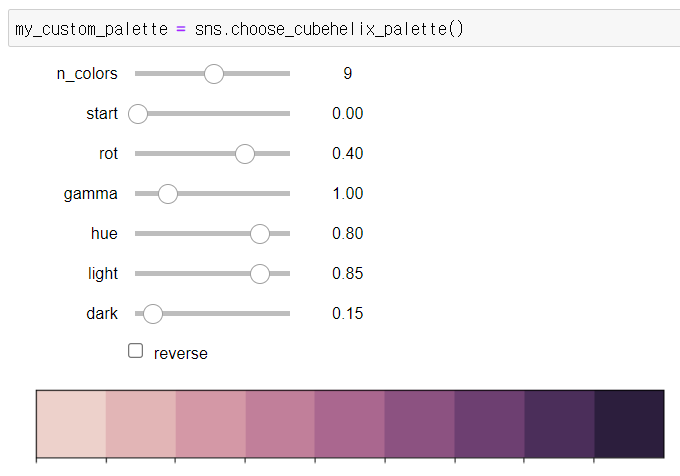Click inside the code cell input
Screen dimensions: 680x476
(x=340, y=29)
